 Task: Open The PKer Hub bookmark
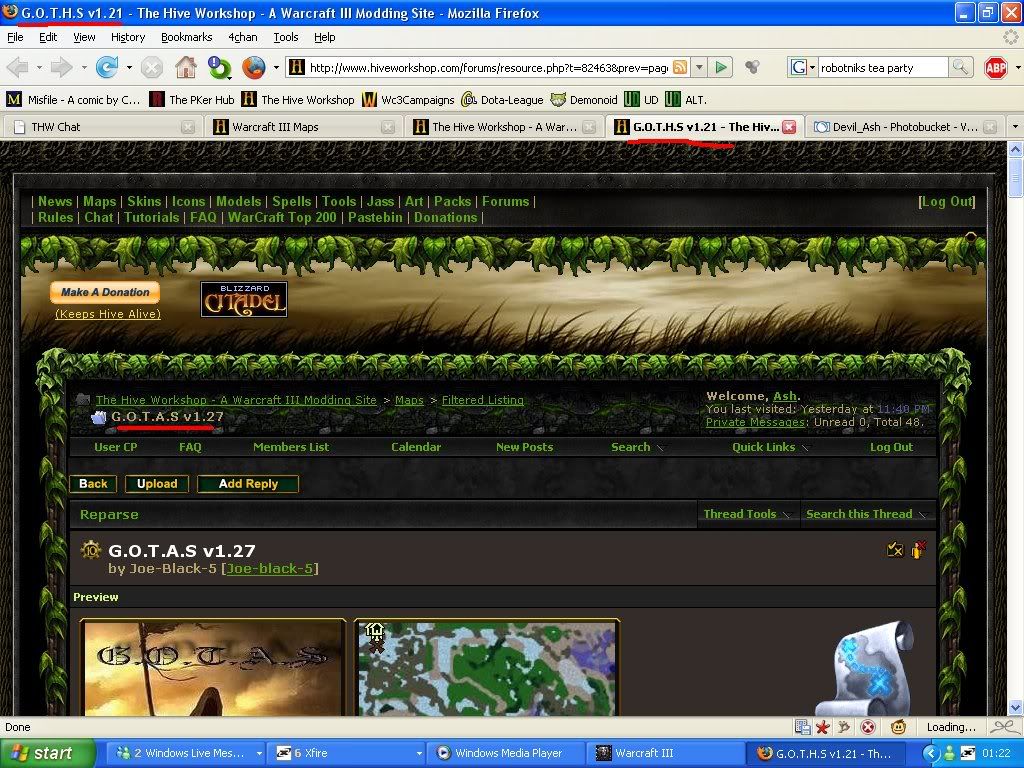192,100
